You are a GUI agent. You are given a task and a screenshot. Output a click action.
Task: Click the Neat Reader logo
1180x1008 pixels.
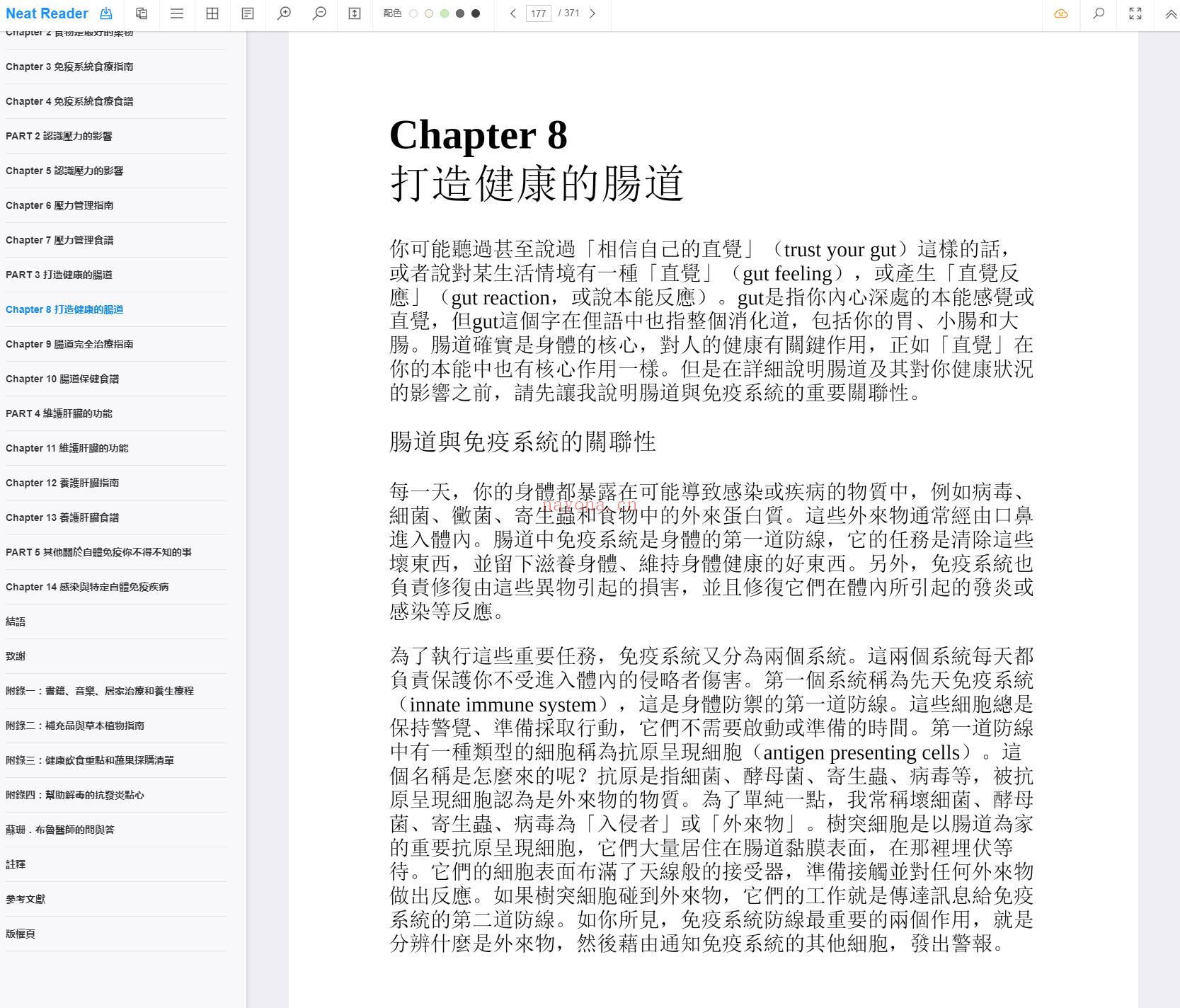point(47,13)
